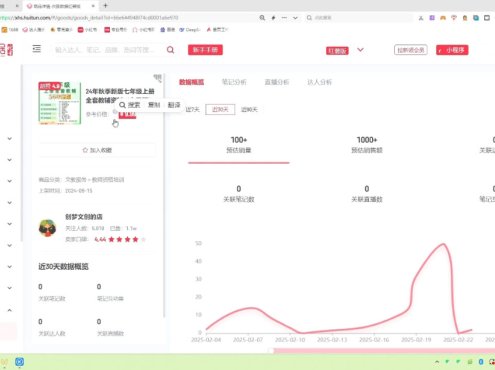This screenshot has height=370, width=495.
Task: Select the 近30天 date range
Action: (220, 109)
